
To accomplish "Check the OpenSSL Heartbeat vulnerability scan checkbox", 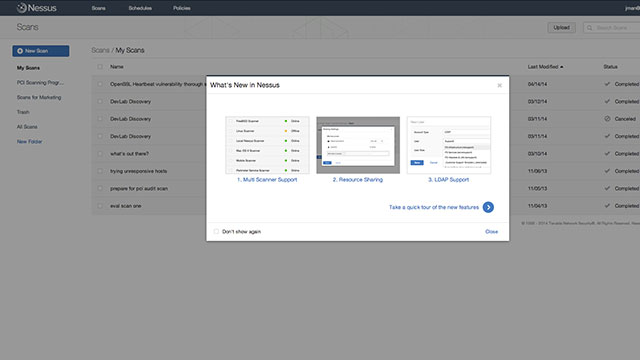I will [x=100, y=84].
